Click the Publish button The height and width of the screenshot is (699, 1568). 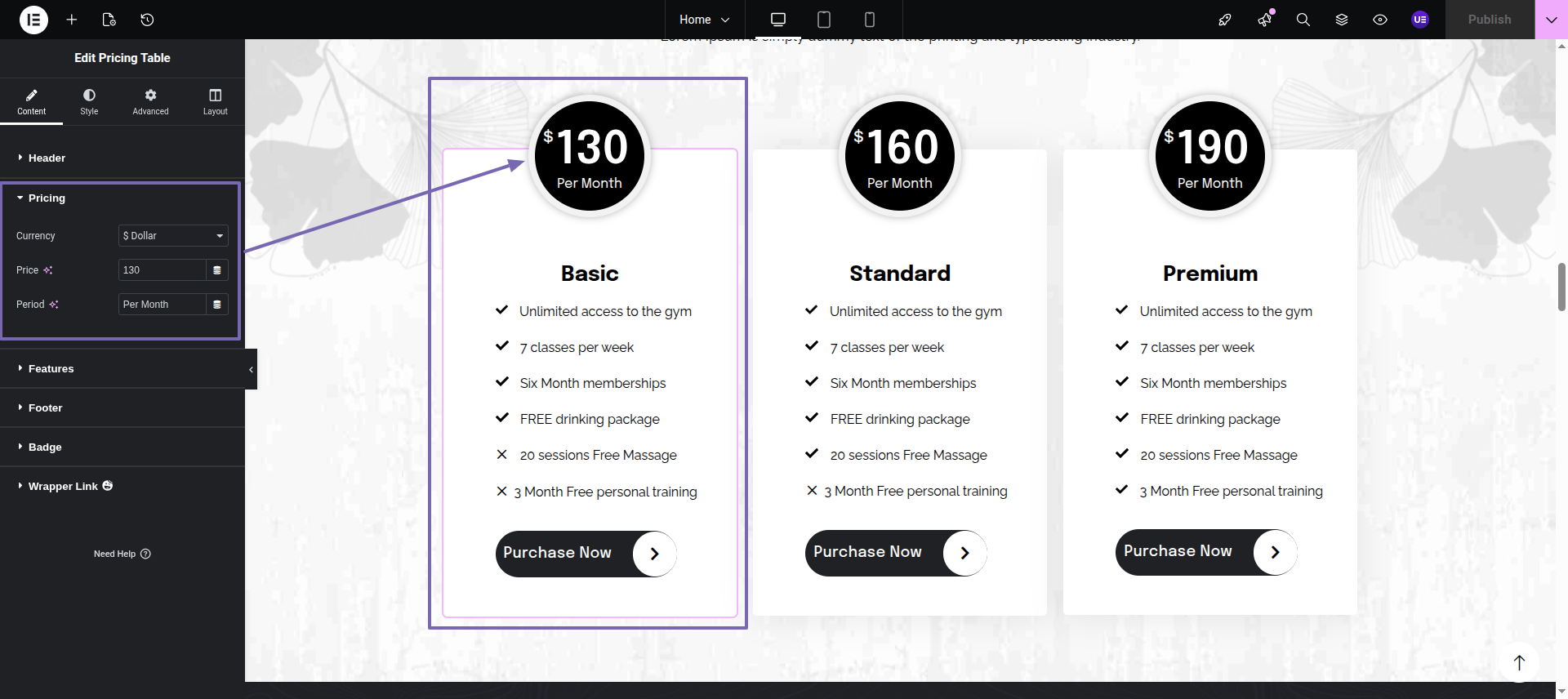(x=1489, y=20)
